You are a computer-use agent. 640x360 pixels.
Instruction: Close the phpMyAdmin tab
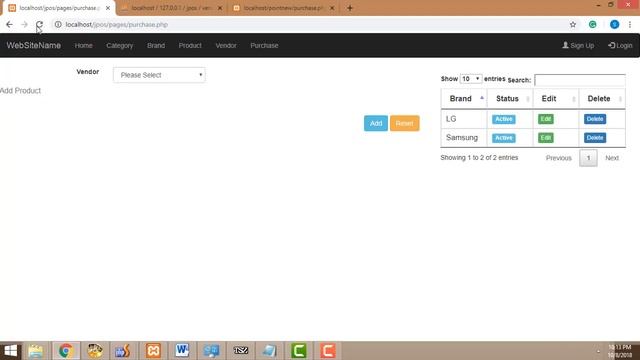pyautogui.click(x=220, y=8)
